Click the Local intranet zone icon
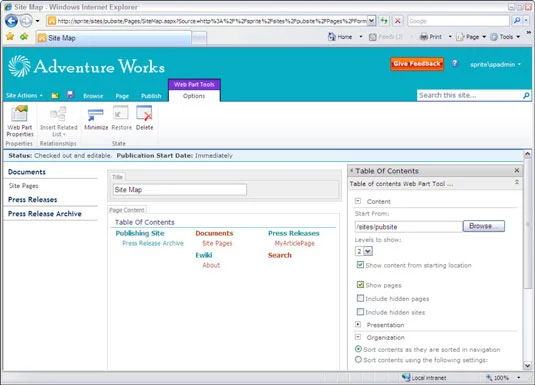The image size is (535, 385). click(406, 377)
